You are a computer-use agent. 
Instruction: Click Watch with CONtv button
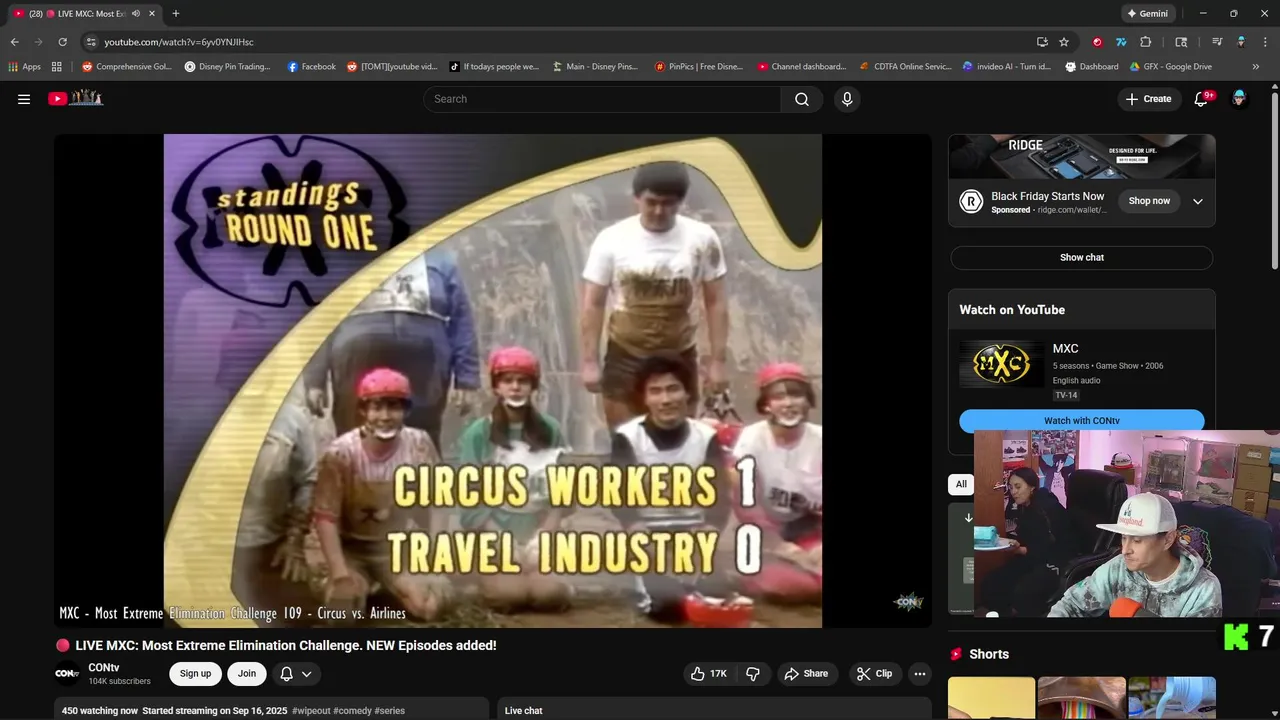coord(1082,421)
